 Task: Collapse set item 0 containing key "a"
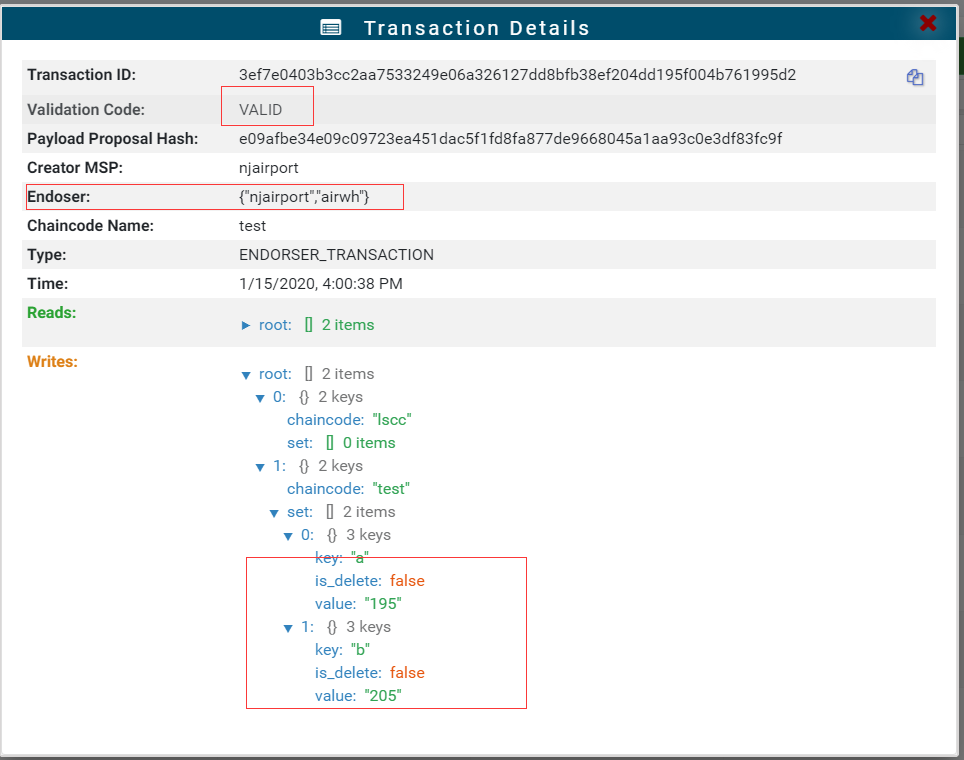pyautogui.click(x=289, y=536)
